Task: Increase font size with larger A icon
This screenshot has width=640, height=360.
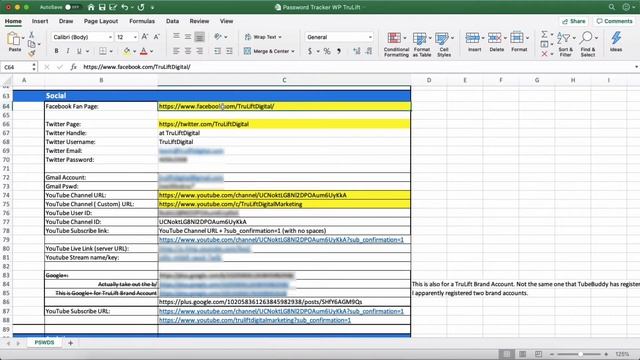Action: [144, 37]
